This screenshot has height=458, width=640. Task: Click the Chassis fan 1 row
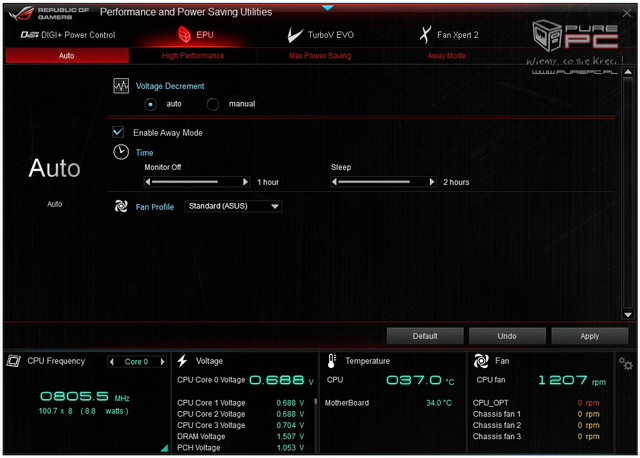pos(536,414)
